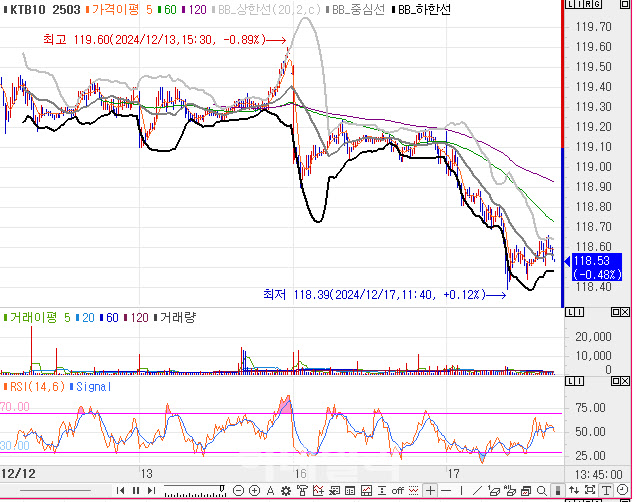Image resolution: width=636 pixels, height=502 pixels.
Task: Click the KTB10 2503 symbol label
Action: click(43, 9)
